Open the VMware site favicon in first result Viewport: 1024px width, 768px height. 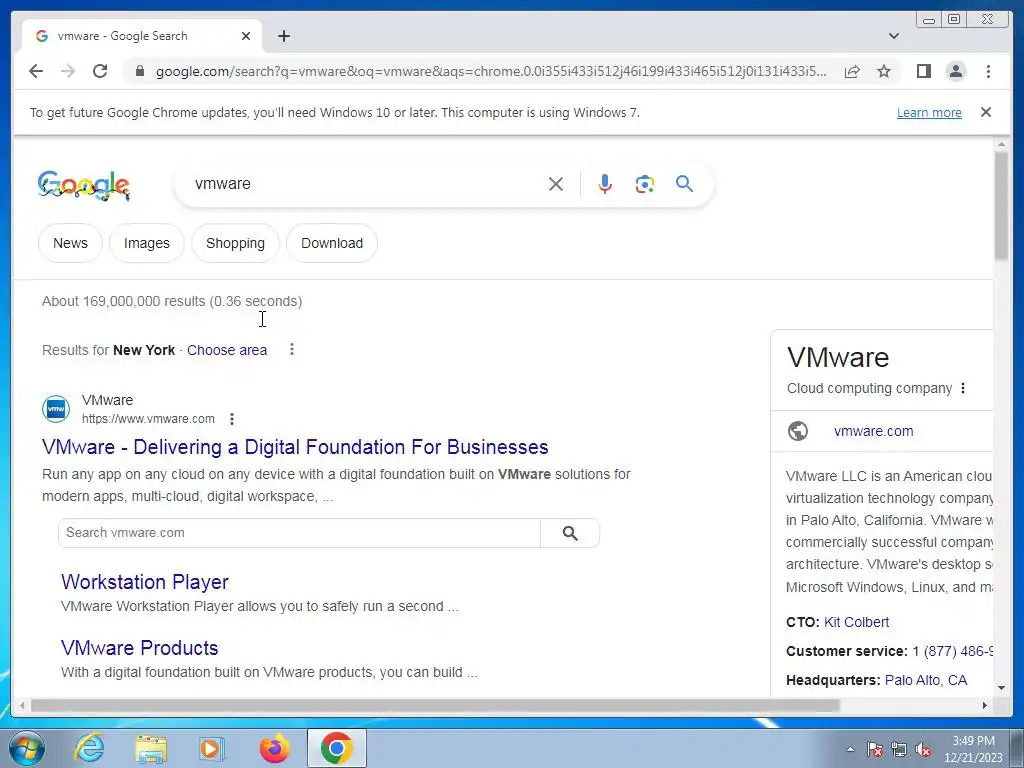point(56,409)
